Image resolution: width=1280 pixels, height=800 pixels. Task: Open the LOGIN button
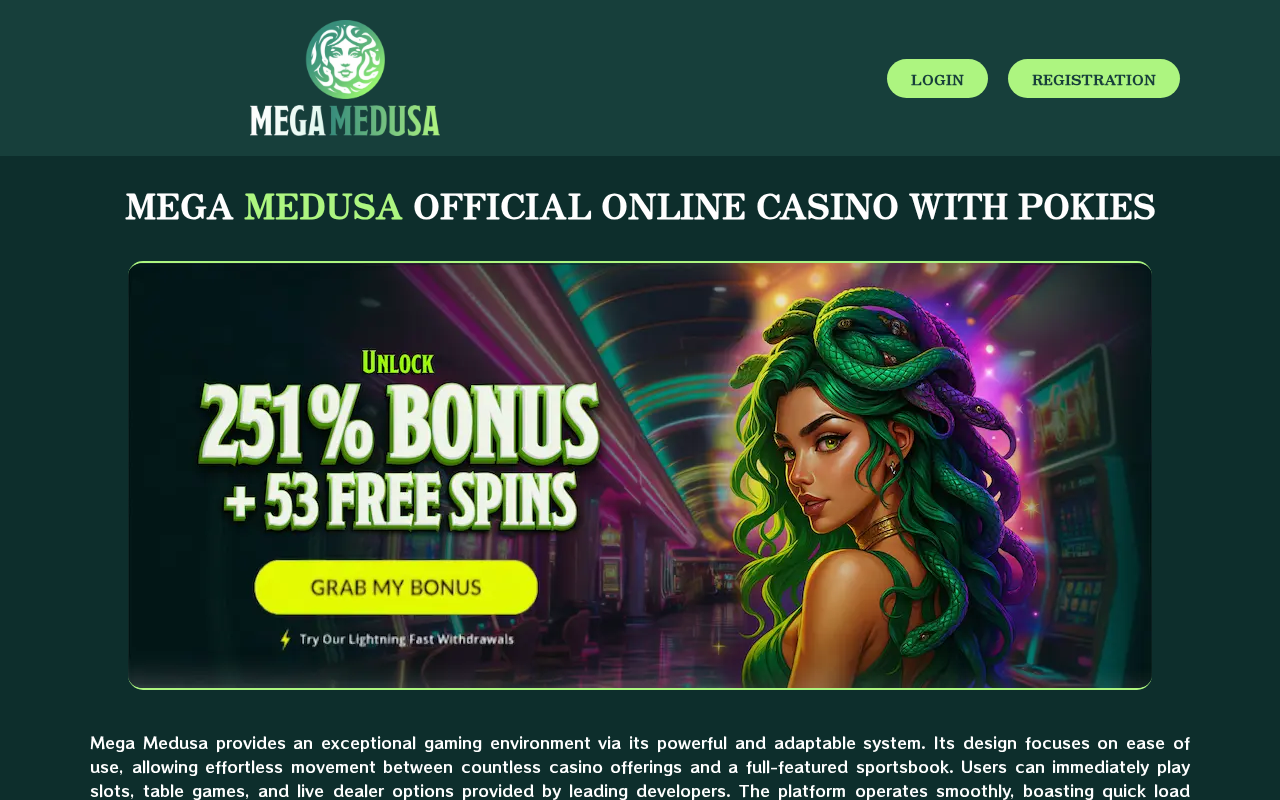point(937,79)
